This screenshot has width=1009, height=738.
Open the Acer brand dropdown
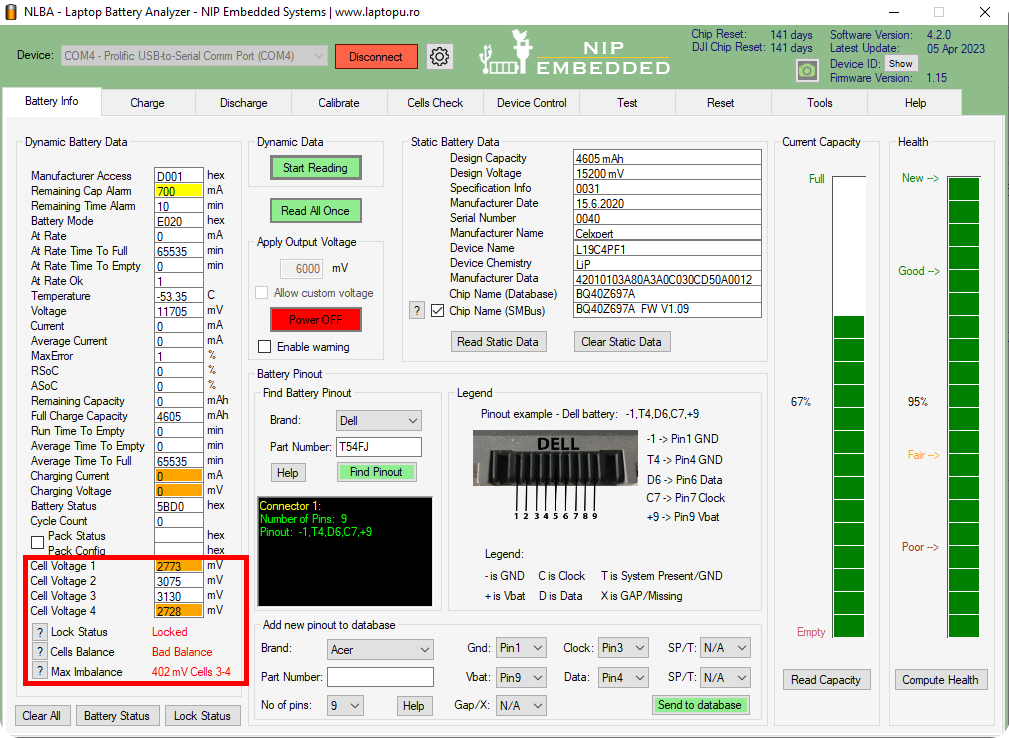pos(380,650)
